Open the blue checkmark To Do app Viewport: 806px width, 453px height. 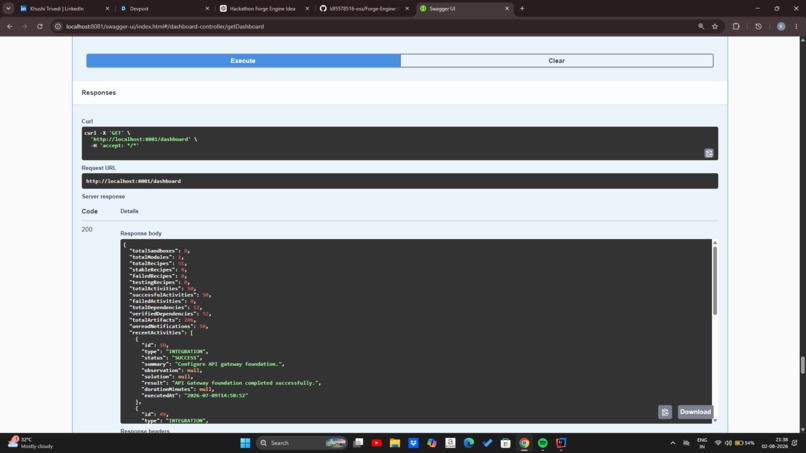[x=487, y=443]
